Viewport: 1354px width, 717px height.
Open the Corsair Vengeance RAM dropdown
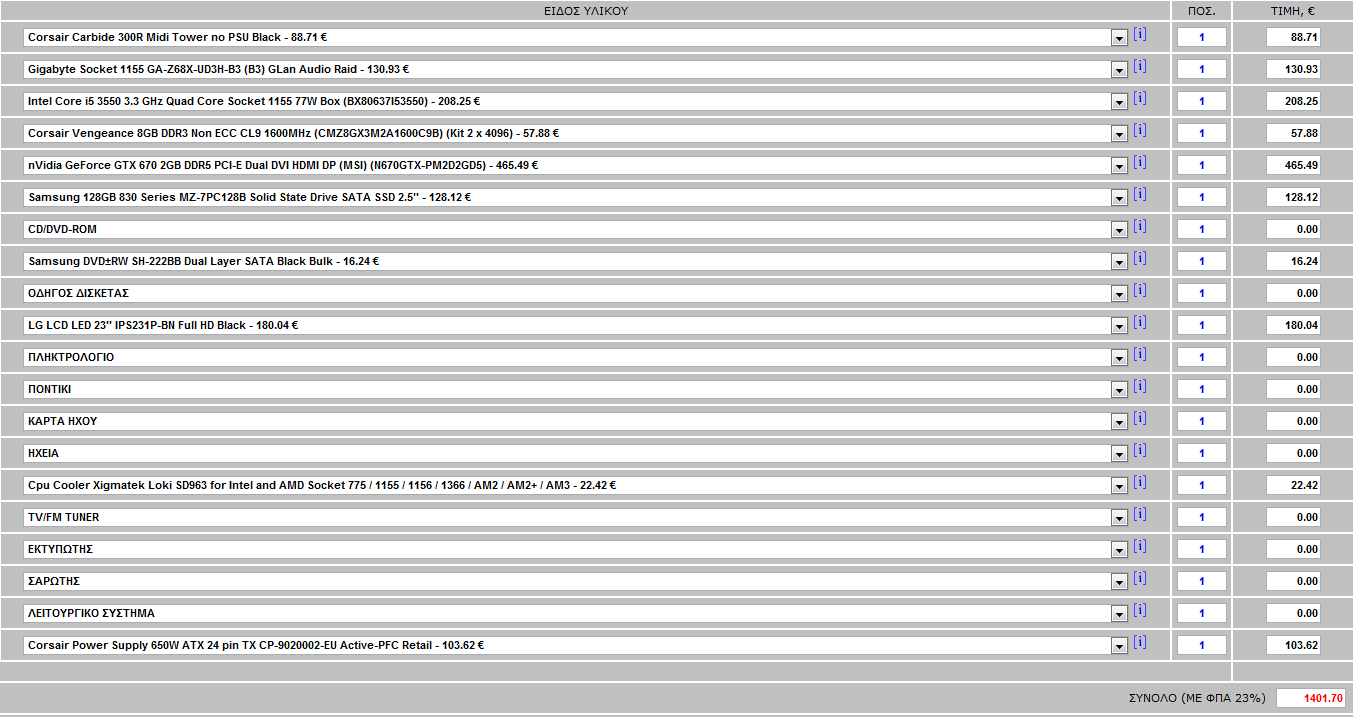pyautogui.click(x=1119, y=134)
